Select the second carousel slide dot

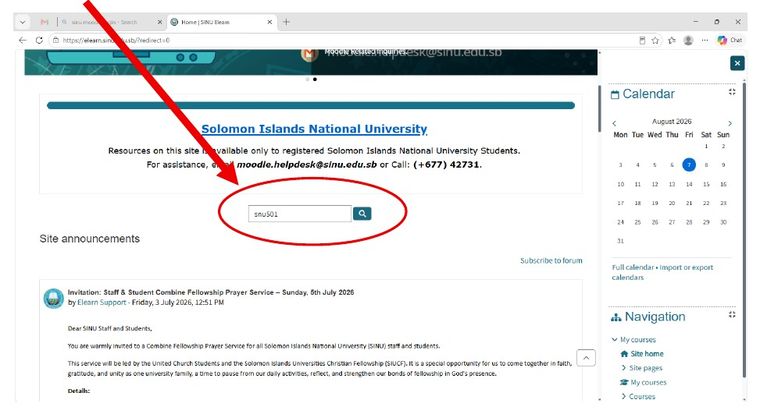(x=315, y=79)
